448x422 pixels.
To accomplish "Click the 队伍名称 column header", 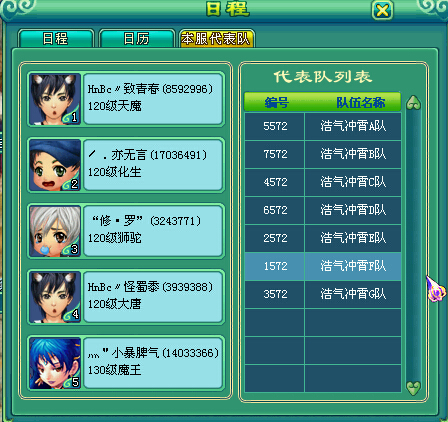I will [x=361, y=103].
